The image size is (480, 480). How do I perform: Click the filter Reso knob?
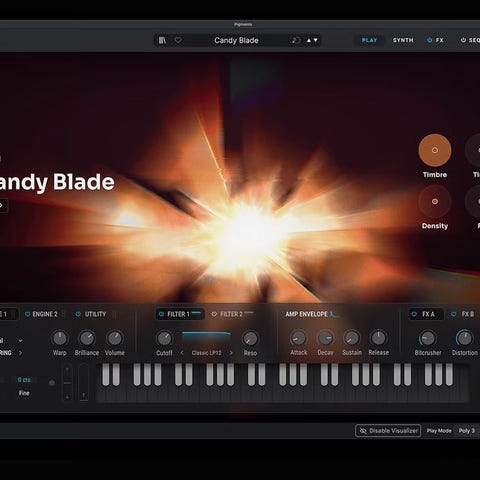tap(250, 338)
